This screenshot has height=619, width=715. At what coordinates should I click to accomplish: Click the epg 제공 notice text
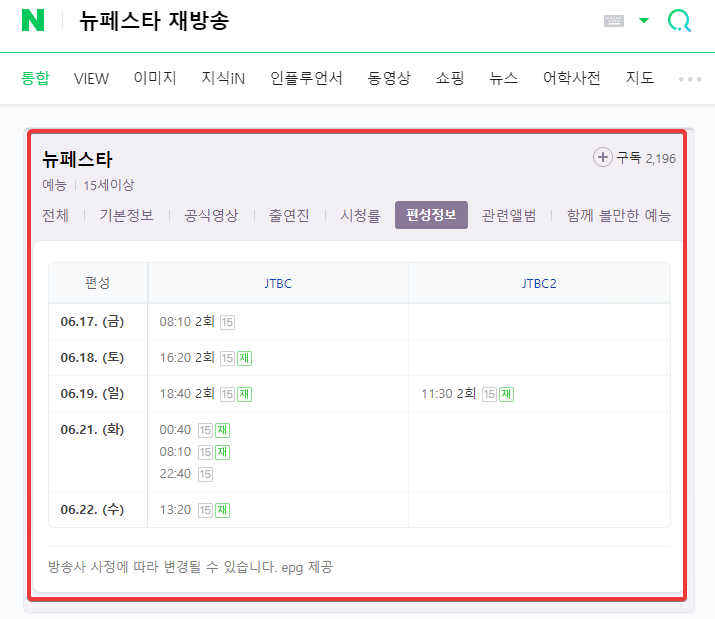tap(307, 567)
